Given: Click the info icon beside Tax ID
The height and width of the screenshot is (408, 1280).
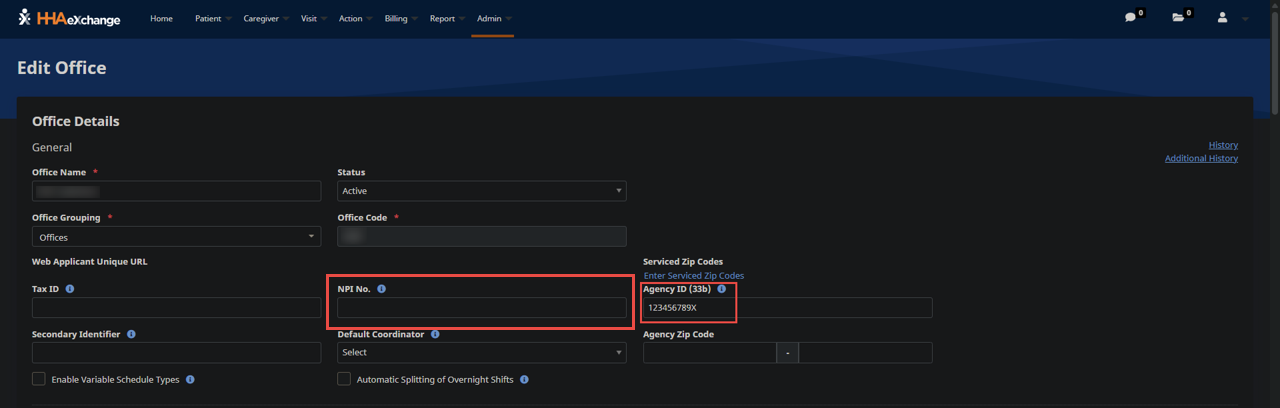Looking at the screenshot, I should (x=70, y=289).
